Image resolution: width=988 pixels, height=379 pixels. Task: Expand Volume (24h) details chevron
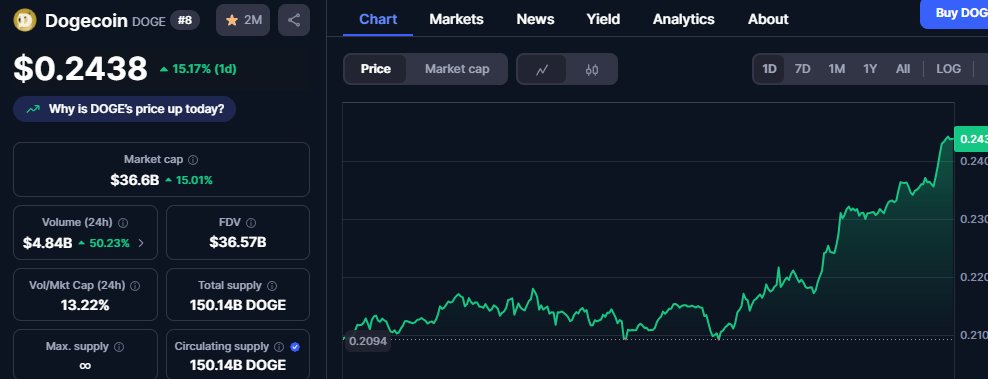[141, 243]
